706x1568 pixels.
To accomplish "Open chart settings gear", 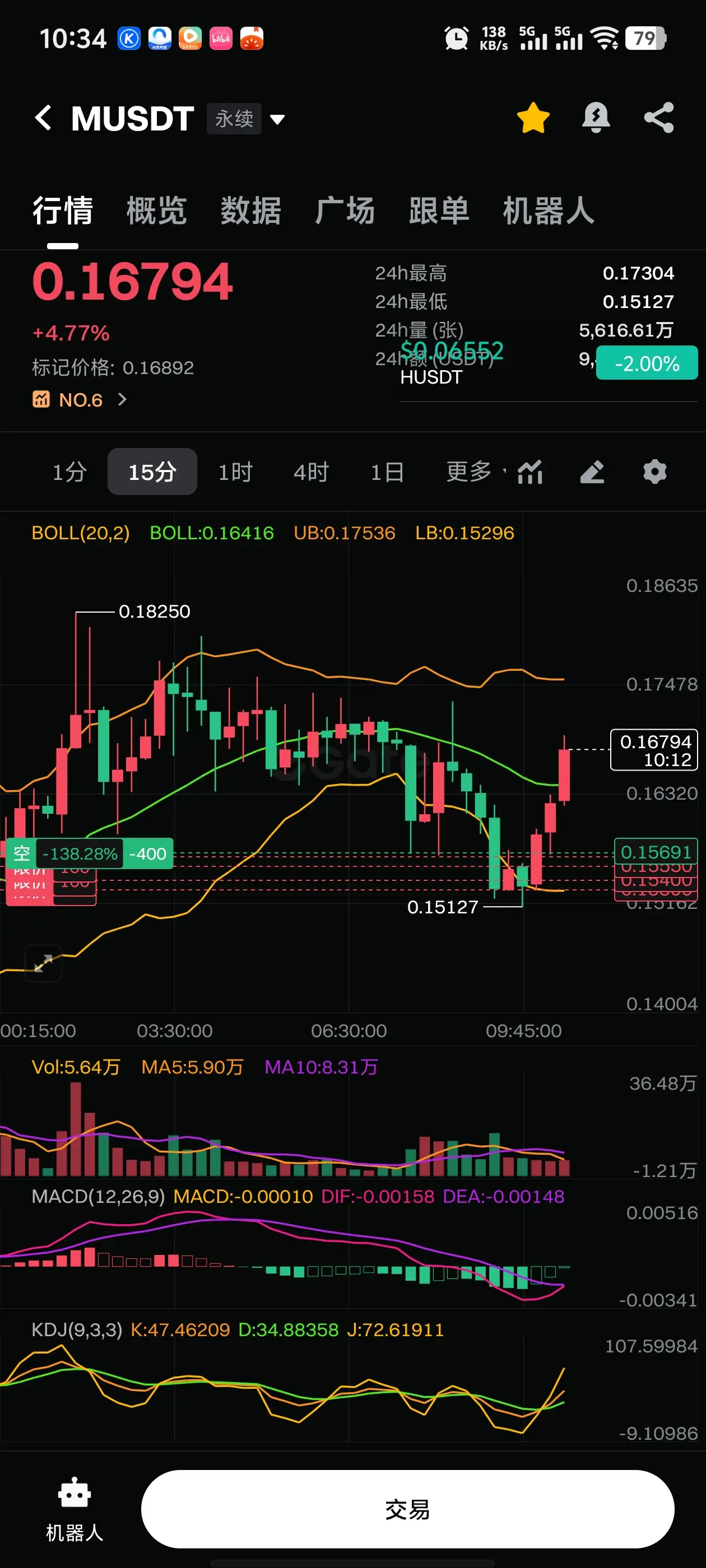I will [655, 472].
